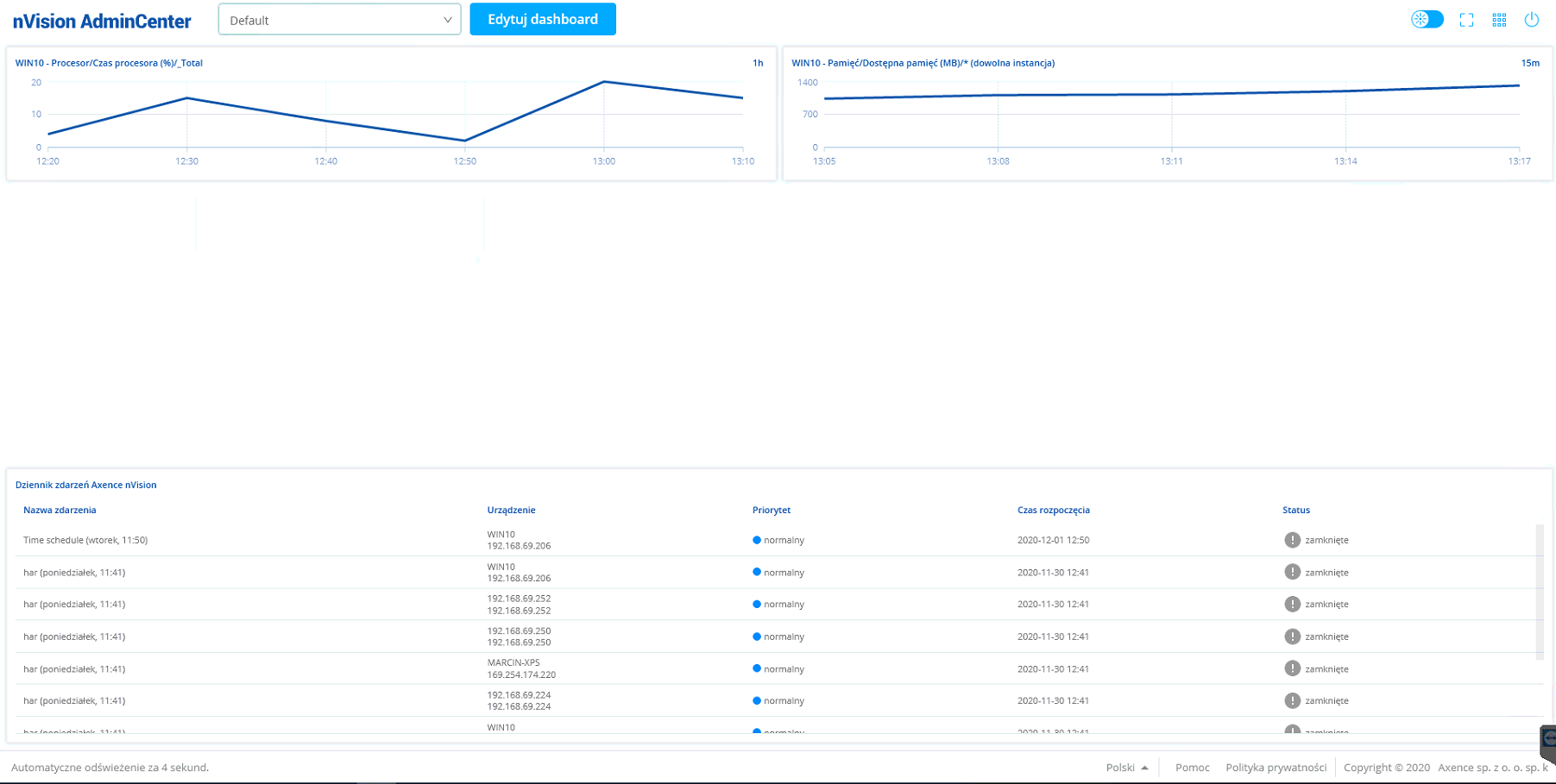Open the Polityka prywatności link
This screenshot has width=1556, height=784.
1276,768
